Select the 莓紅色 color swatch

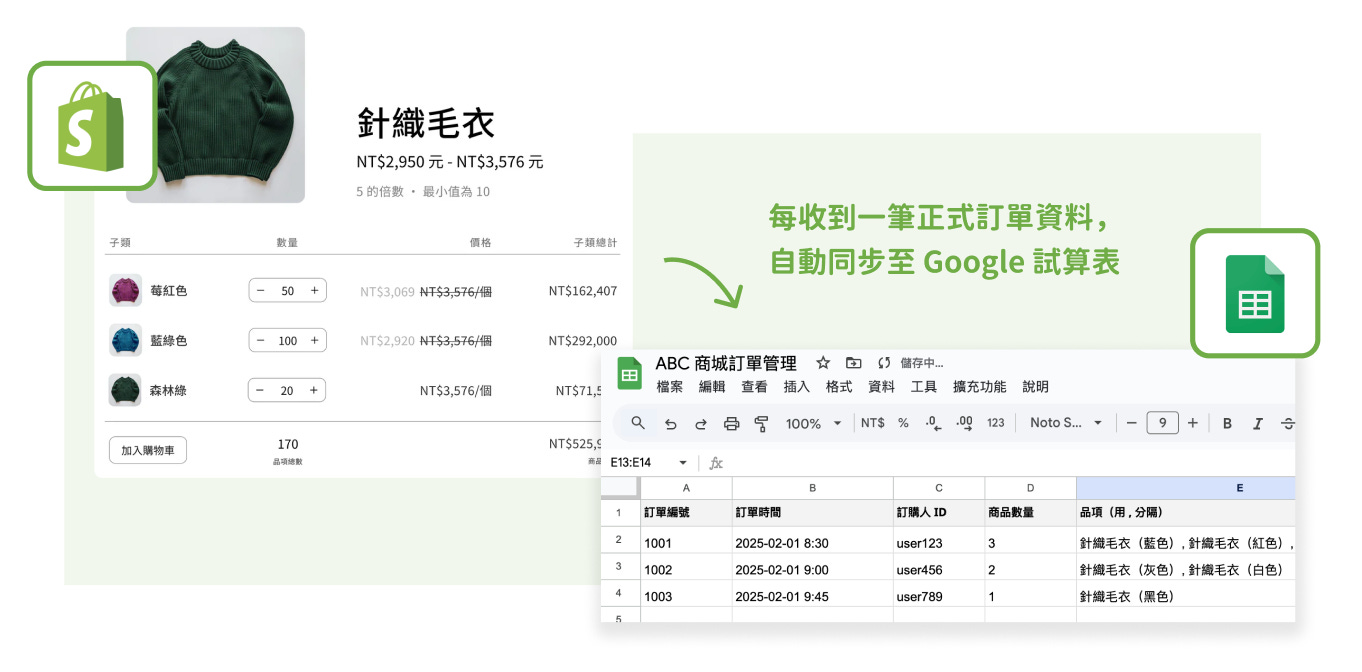pyautogui.click(x=124, y=290)
